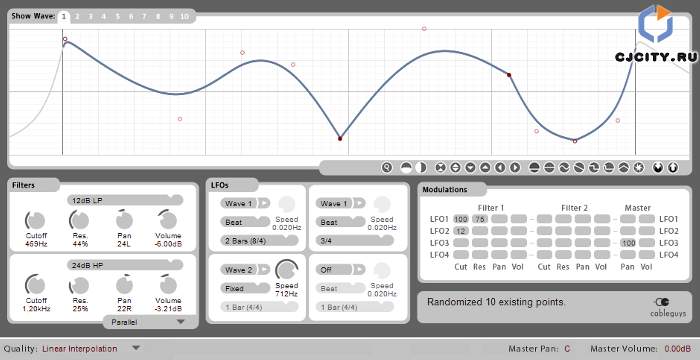The width and height of the screenshot is (700, 360).
Task: Open the 24dB HP filter type dropdown
Action: tap(125, 265)
